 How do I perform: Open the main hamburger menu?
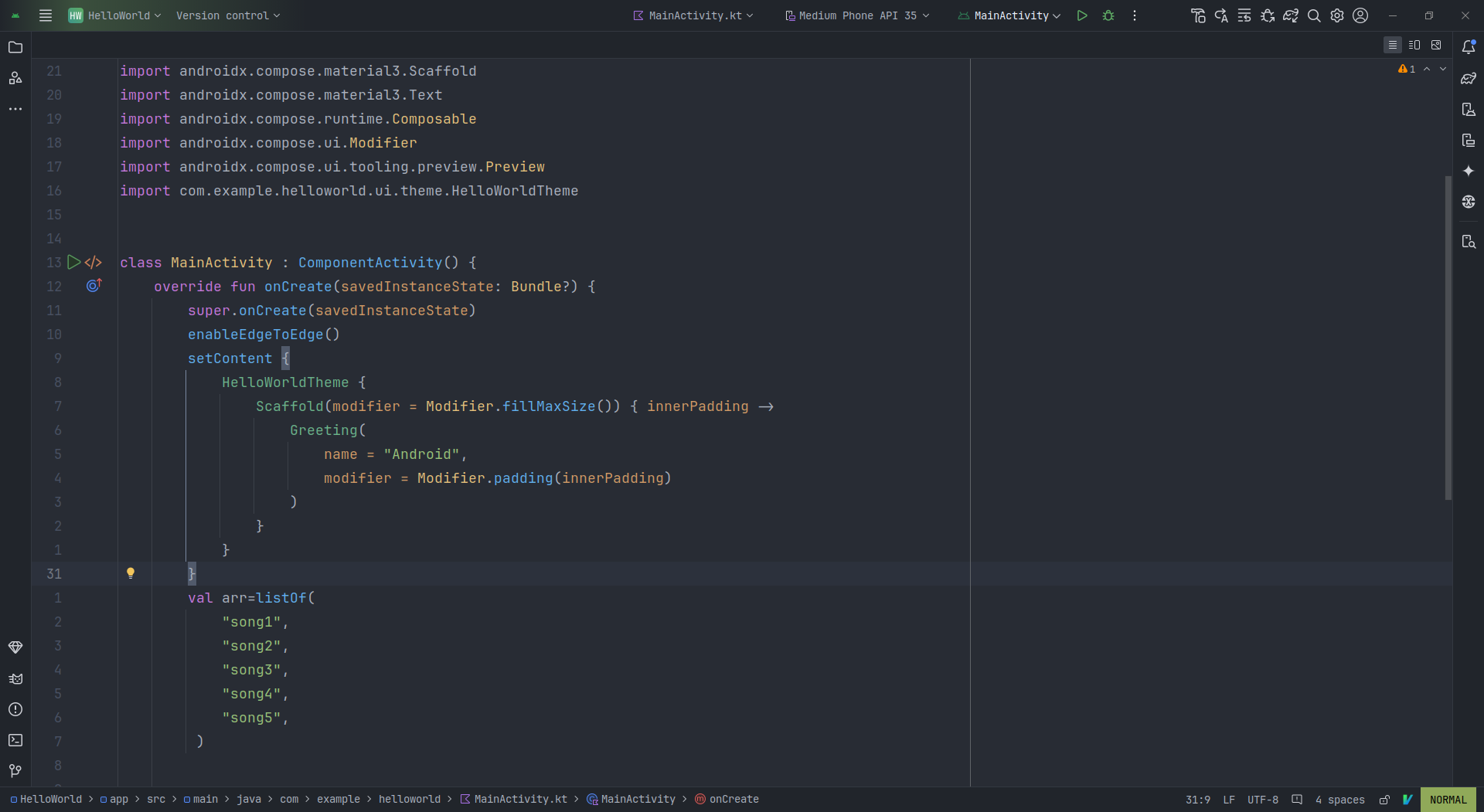(x=45, y=15)
